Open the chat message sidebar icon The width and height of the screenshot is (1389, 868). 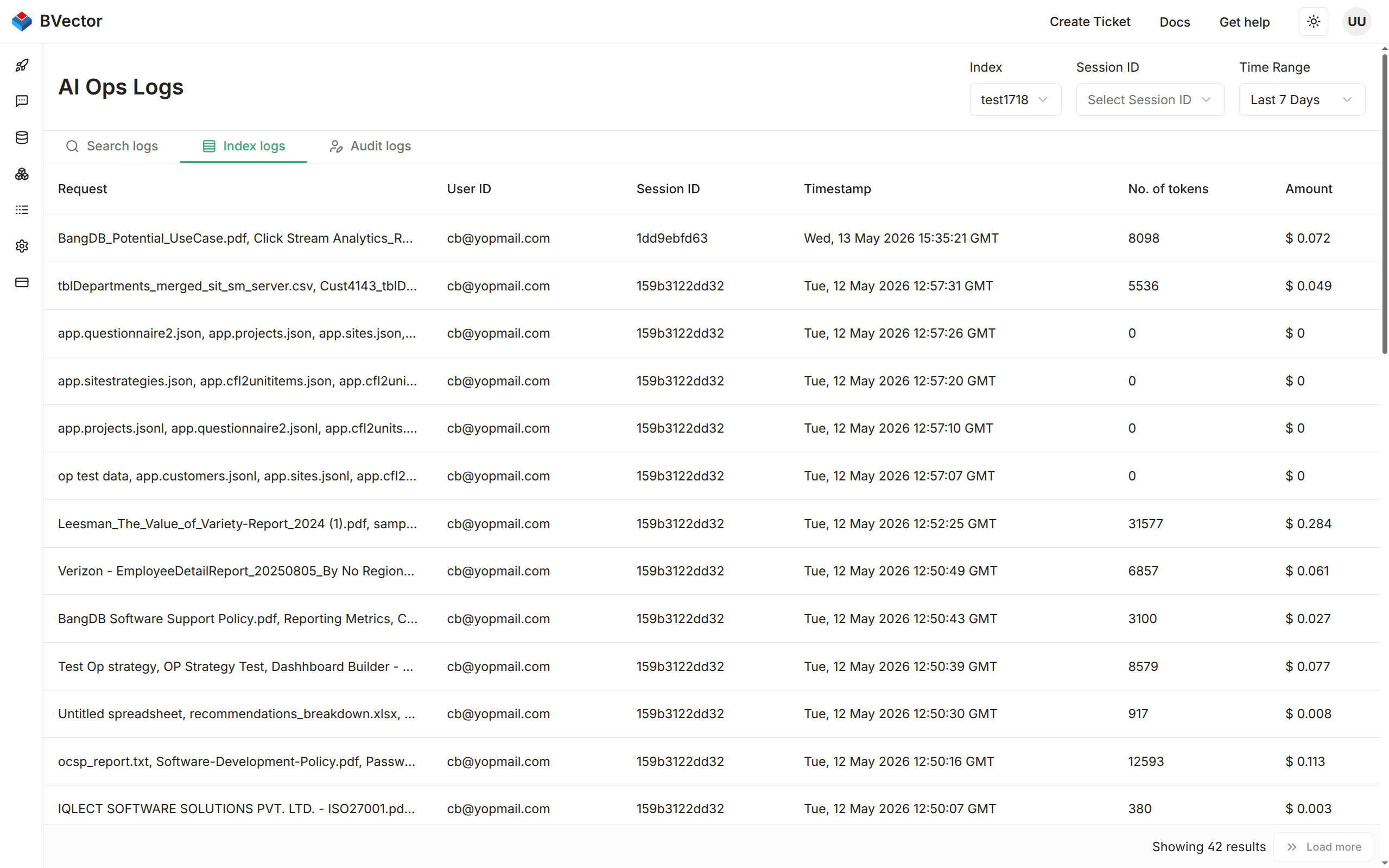click(x=22, y=101)
